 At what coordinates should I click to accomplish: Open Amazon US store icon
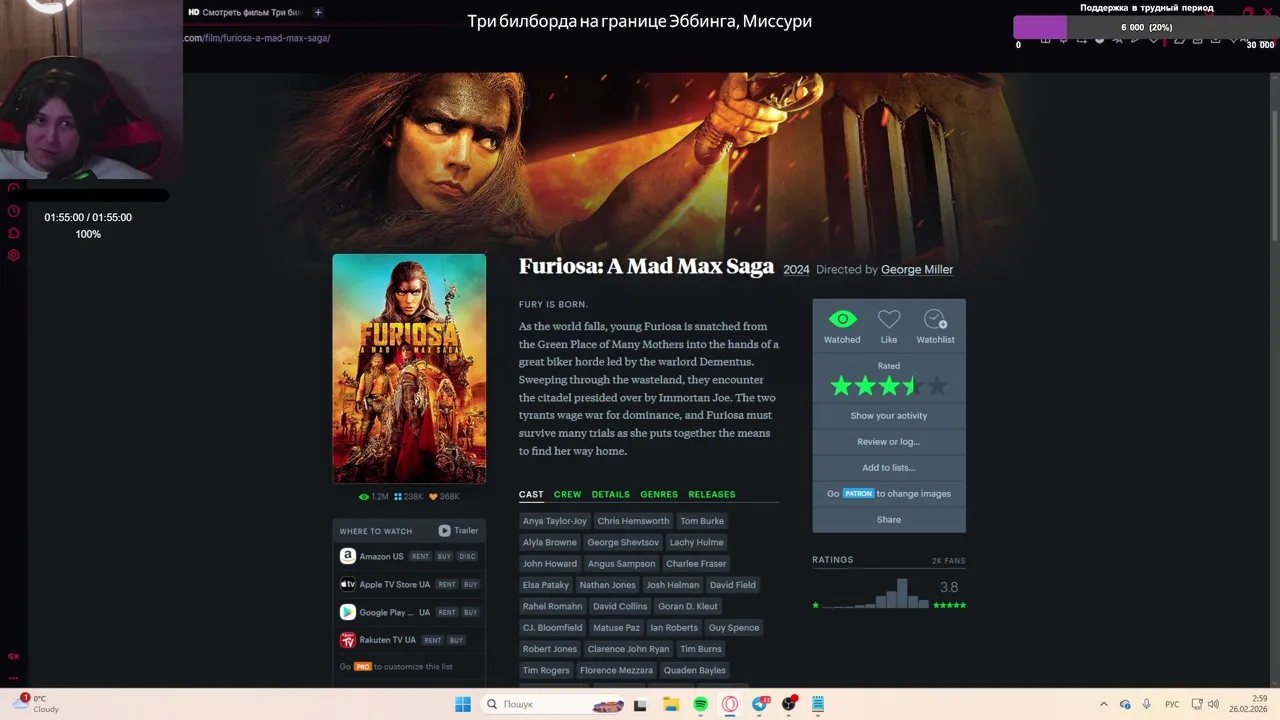click(347, 556)
